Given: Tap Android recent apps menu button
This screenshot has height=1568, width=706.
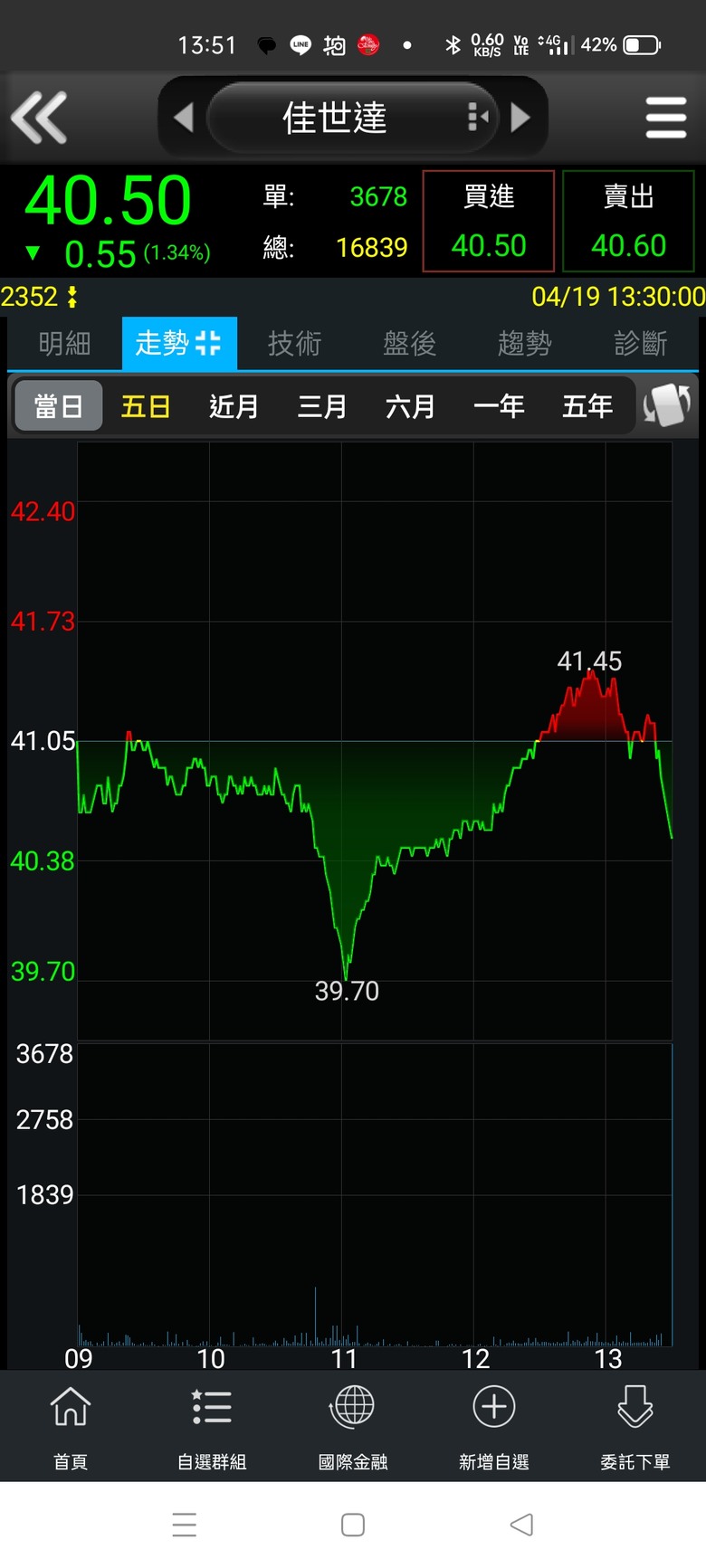Looking at the screenshot, I should [x=185, y=1525].
